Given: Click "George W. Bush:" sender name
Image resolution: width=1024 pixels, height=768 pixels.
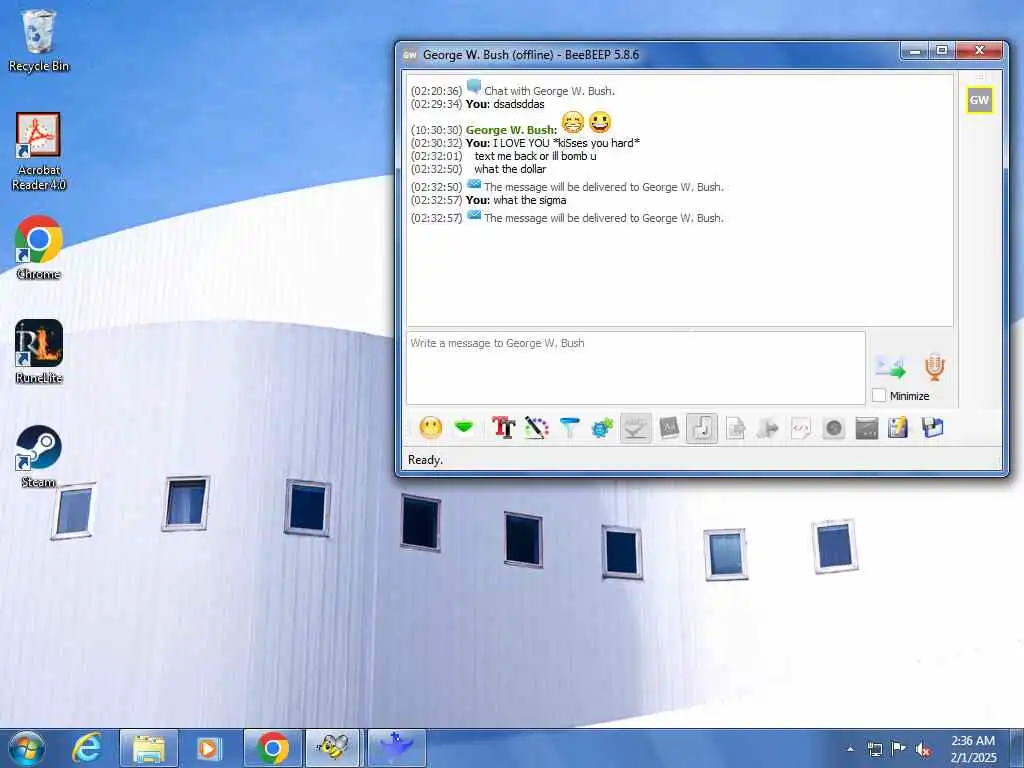Looking at the screenshot, I should (511, 130).
